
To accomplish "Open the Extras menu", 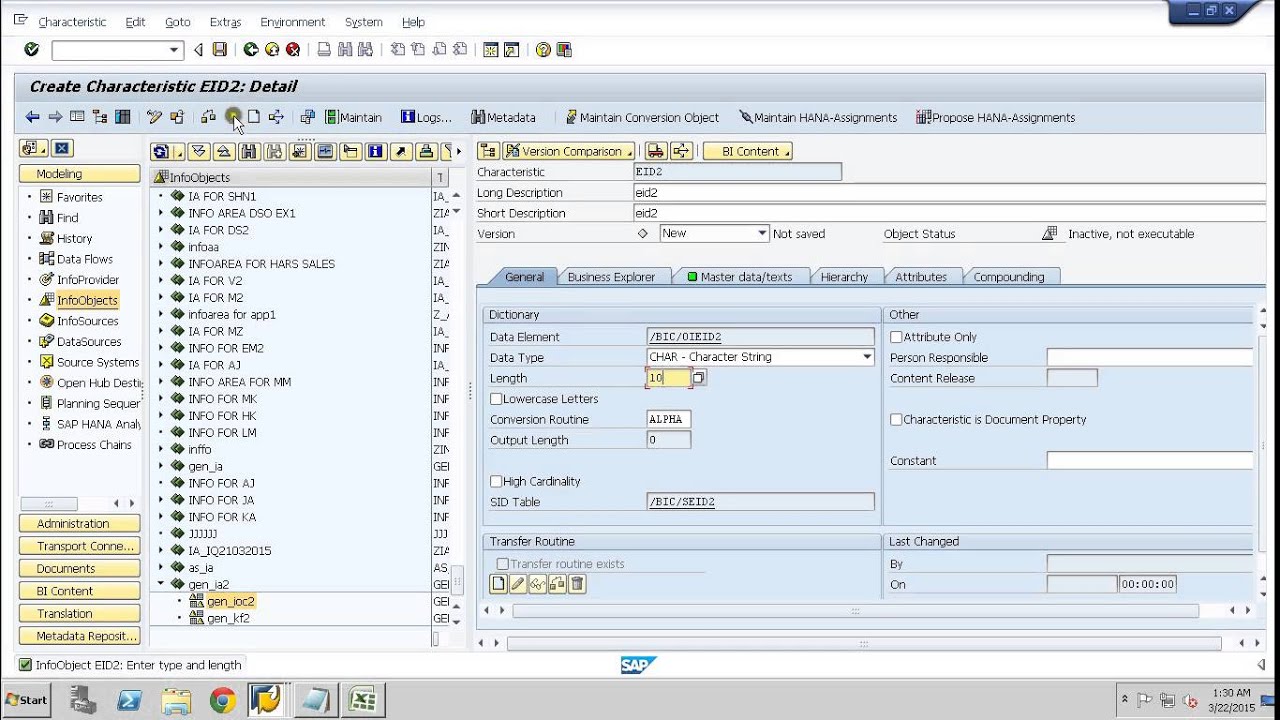I will pyautogui.click(x=225, y=22).
